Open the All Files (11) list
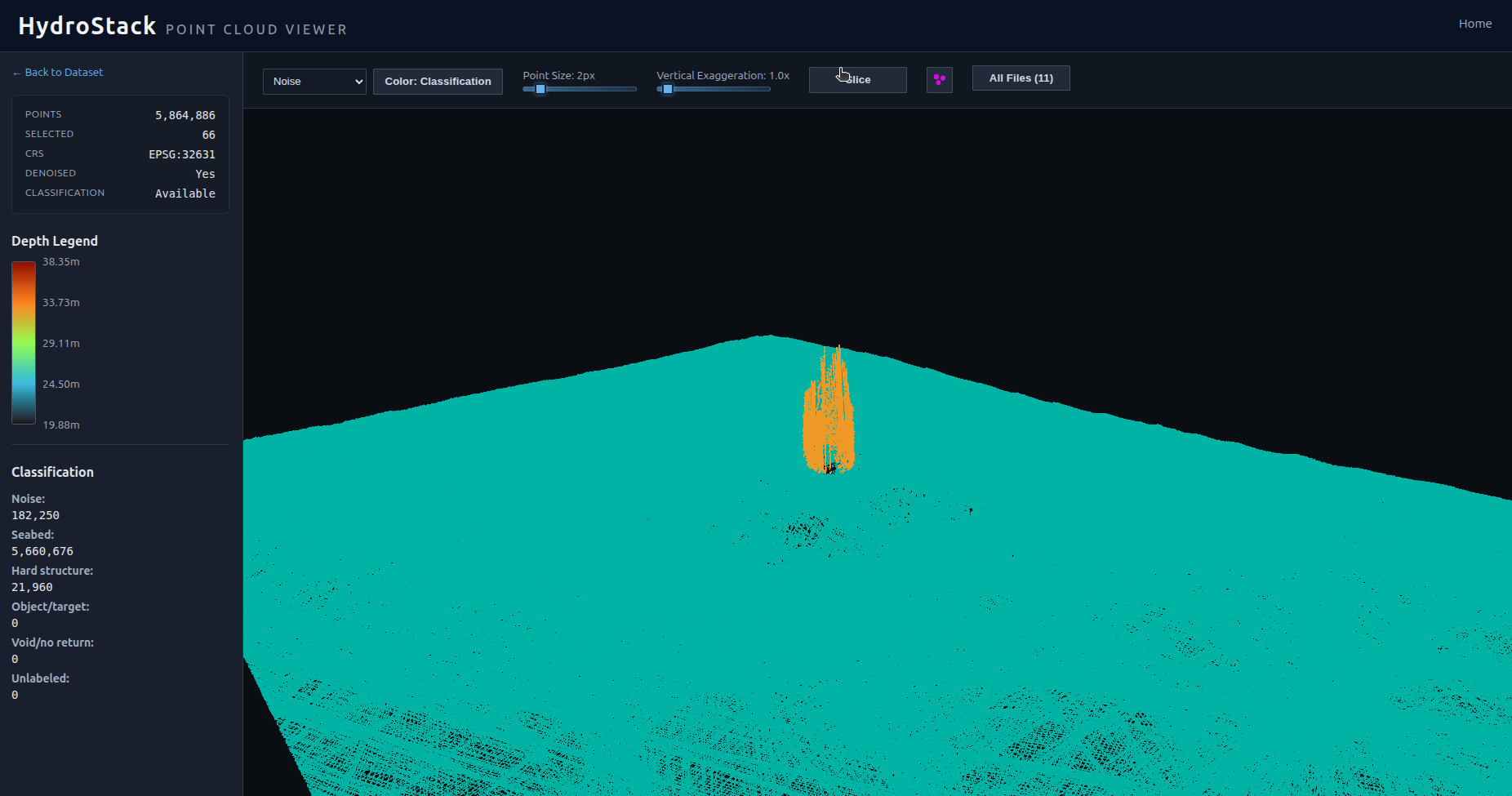Image resolution: width=1512 pixels, height=796 pixels. pos(1021,78)
